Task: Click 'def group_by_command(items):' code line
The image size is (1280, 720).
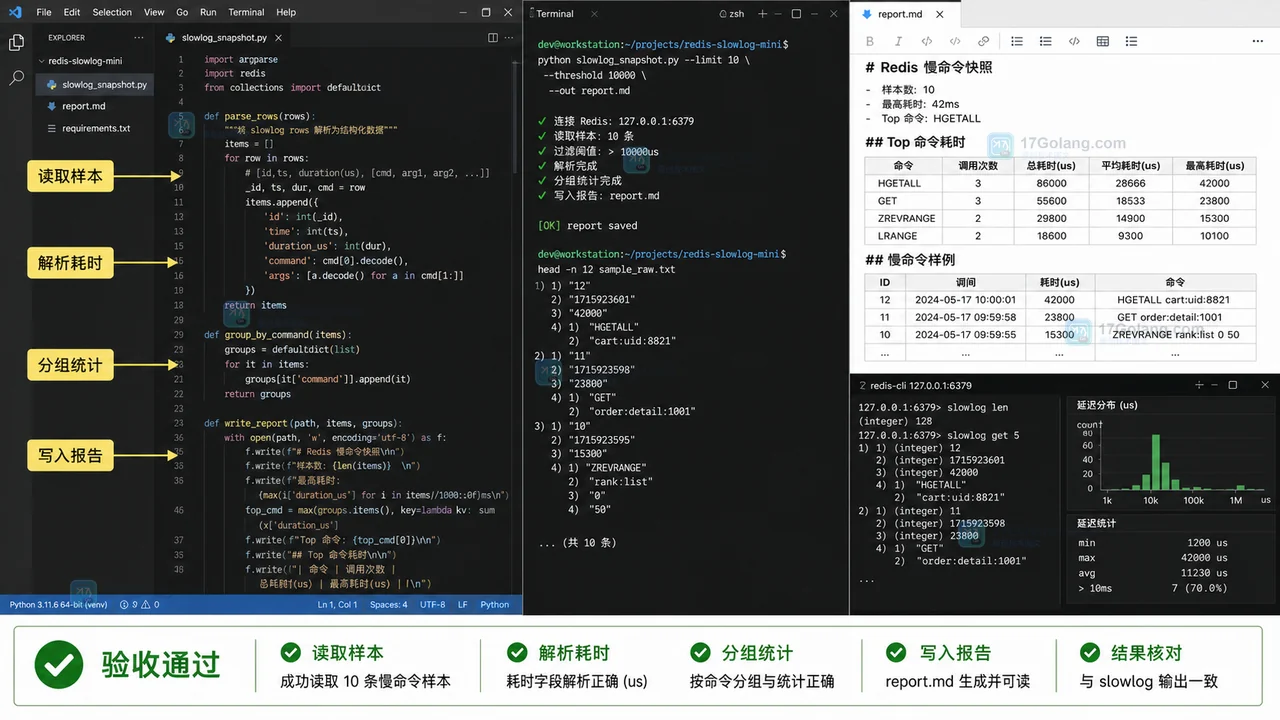Action: pyautogui.click(x=278, y=335)
